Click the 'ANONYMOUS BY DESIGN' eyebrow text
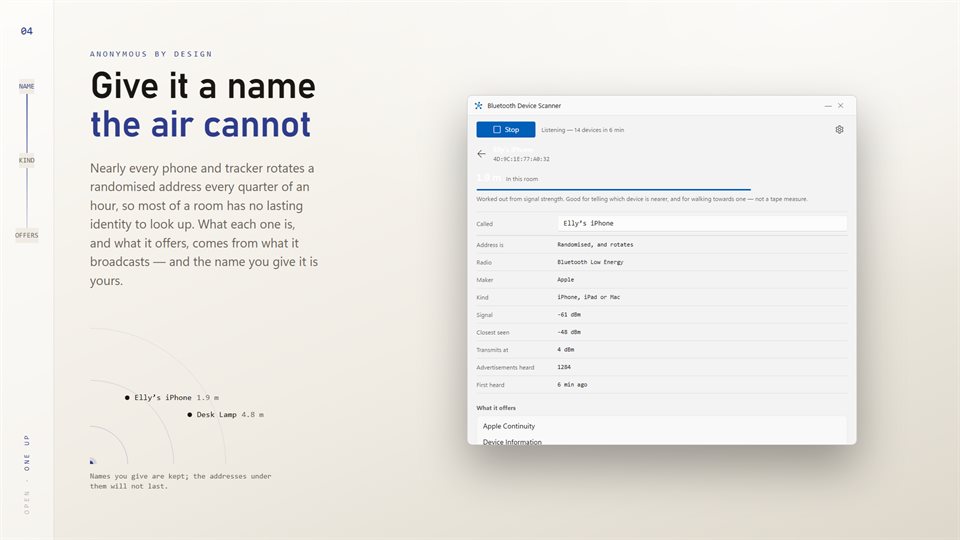Image resolution: width=960 pixels, height=540 pixels. pos(151,54)
